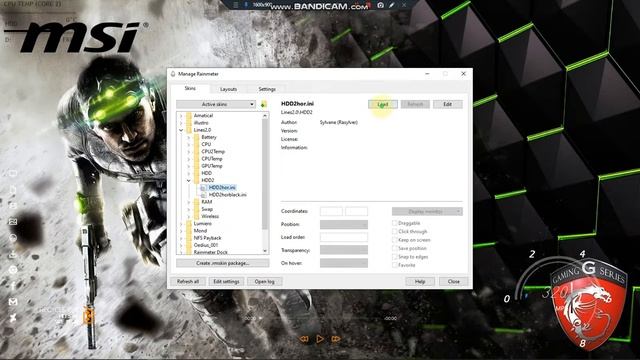Screen dimensions: 640x360
Task: Click the Help button
Action: (x=420, y=282)
